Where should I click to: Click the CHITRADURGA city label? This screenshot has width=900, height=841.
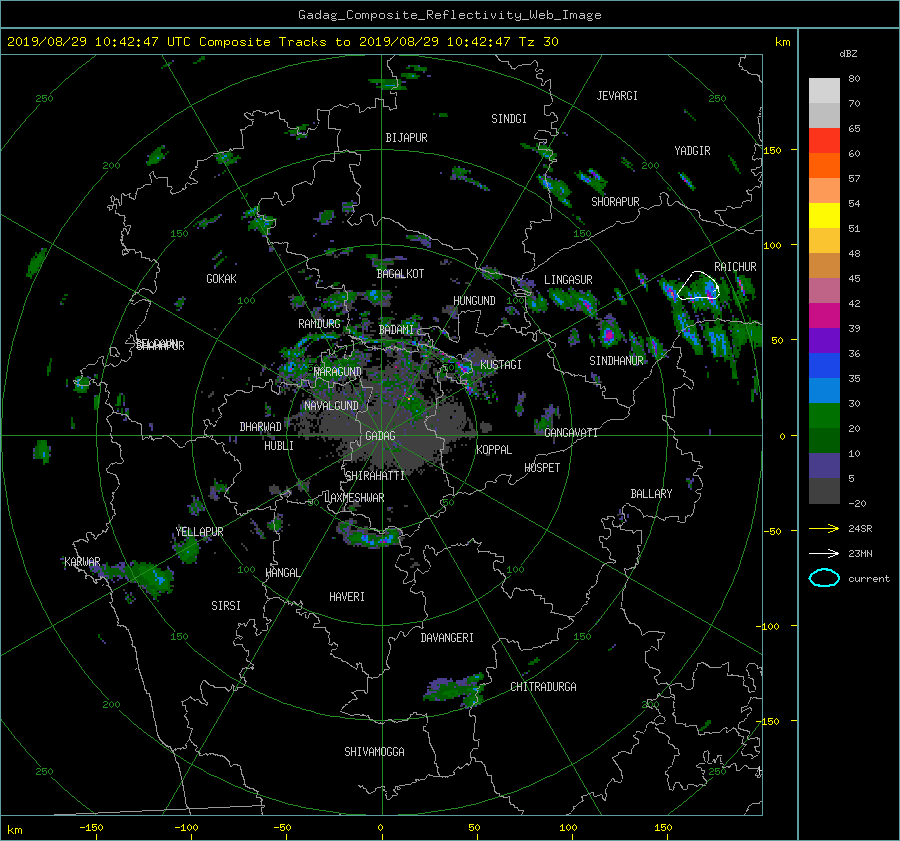(x=543, y=687)
